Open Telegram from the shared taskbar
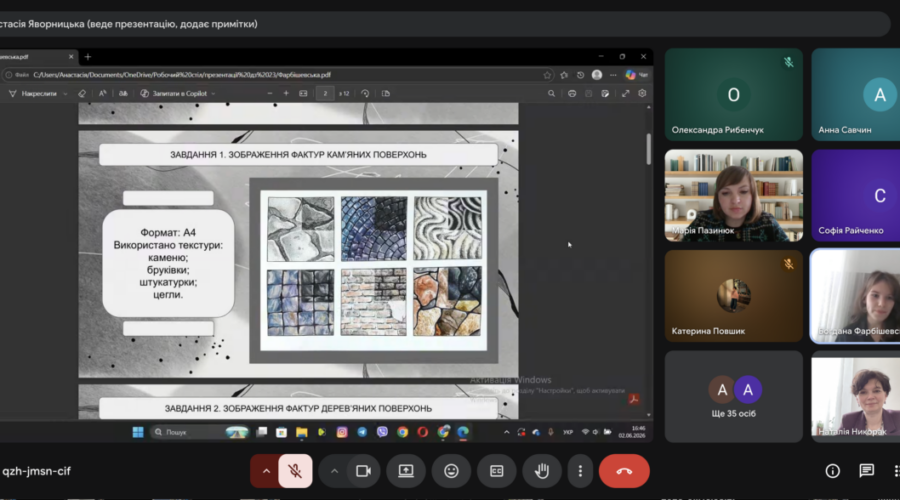 tap(362, 432)
